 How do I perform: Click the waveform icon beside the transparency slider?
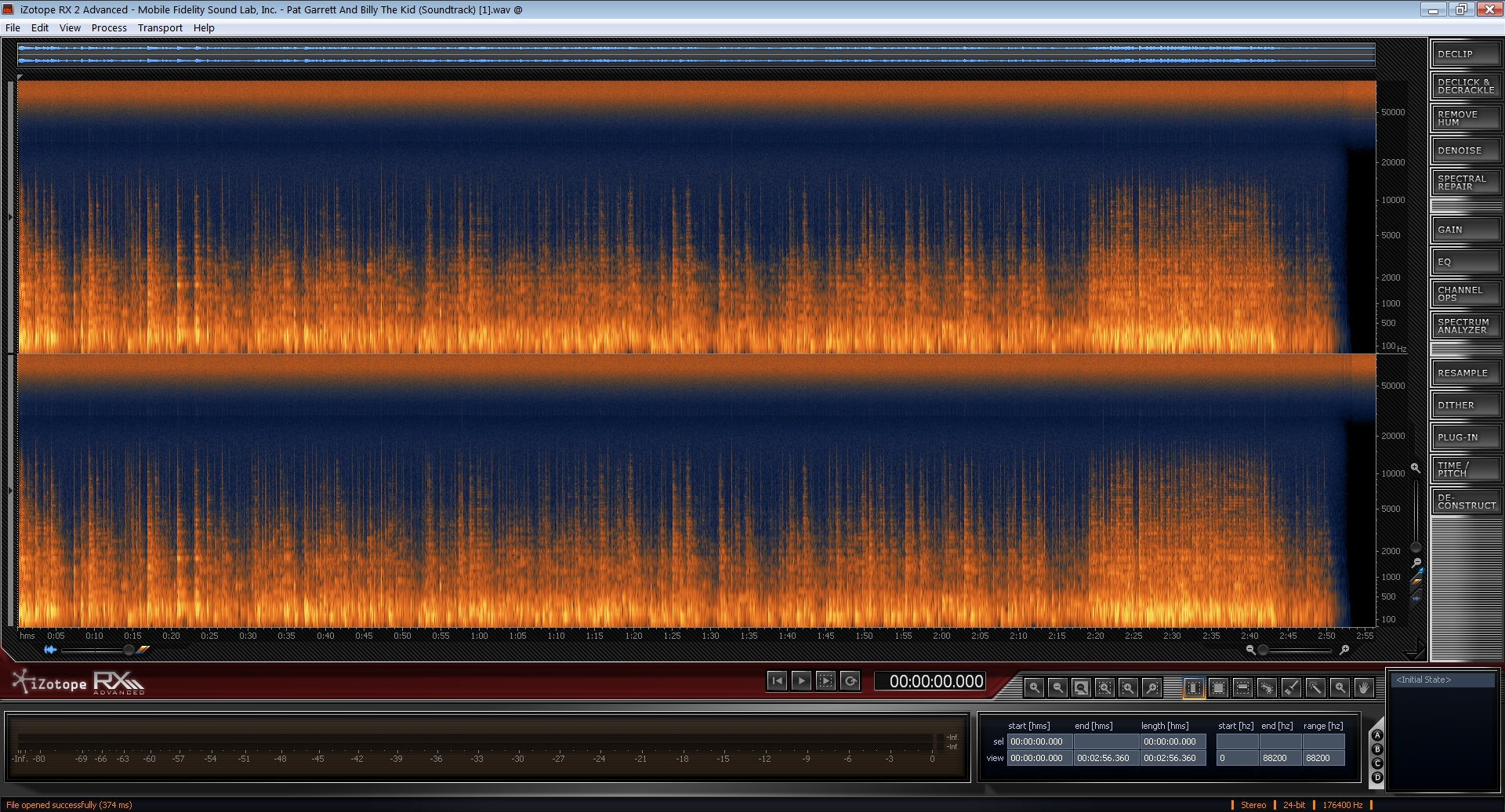50,650
